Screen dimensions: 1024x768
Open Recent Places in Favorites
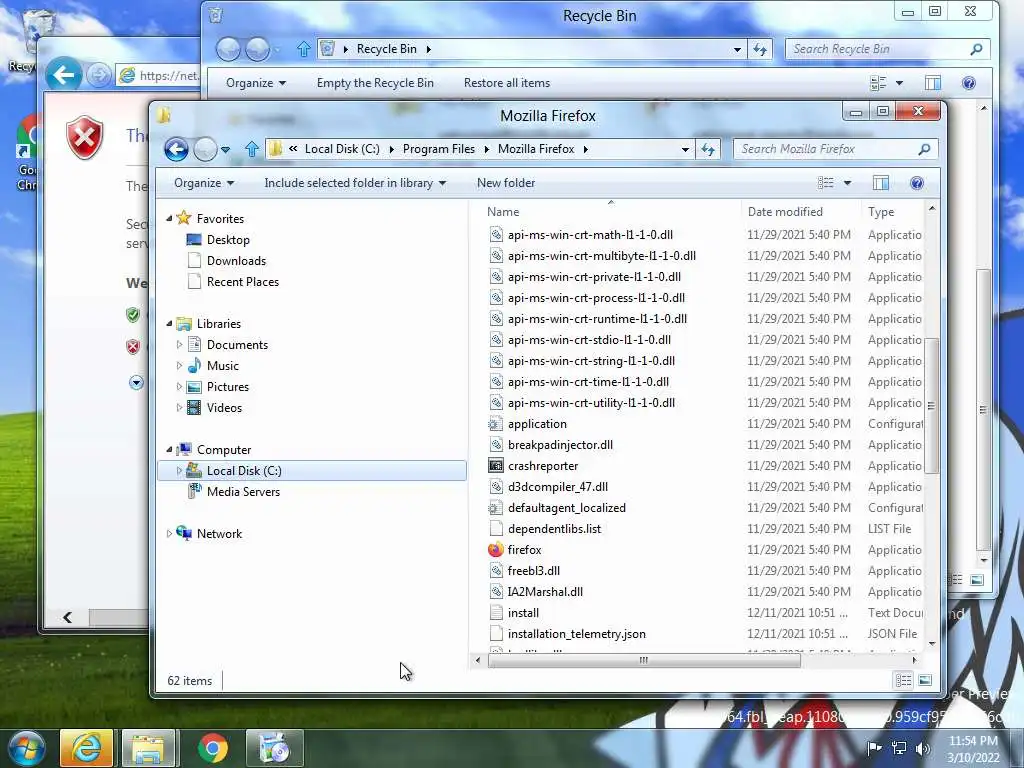[x=242, y=281]
